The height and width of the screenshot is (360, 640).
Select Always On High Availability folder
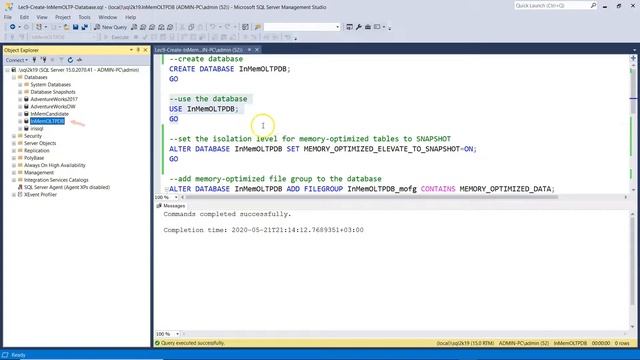click(x=55, y=165)
